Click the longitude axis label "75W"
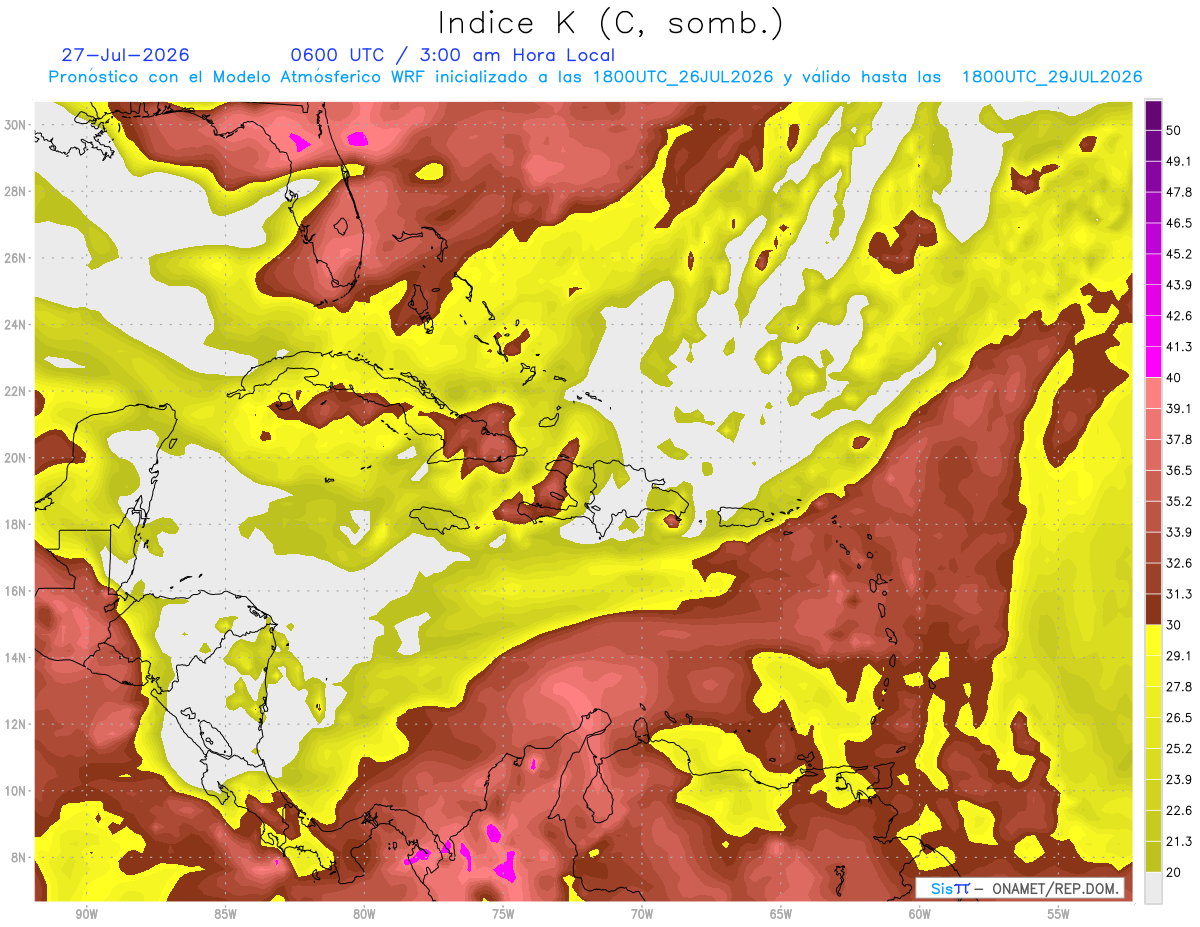The width and height of the screenshot is (1200, 927). 503,914
